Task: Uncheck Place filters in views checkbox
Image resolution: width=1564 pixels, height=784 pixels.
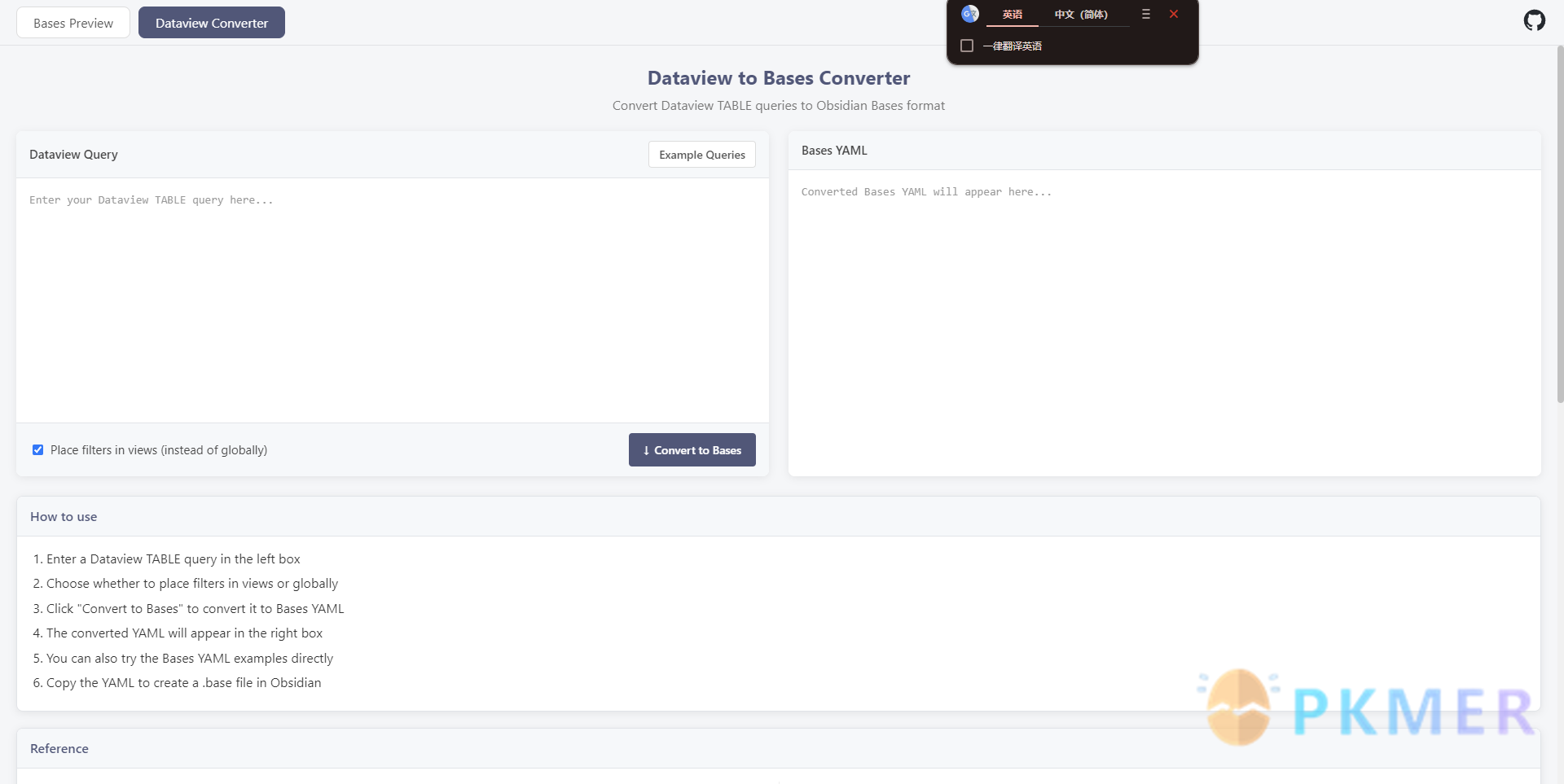Action: coord(37,449)
